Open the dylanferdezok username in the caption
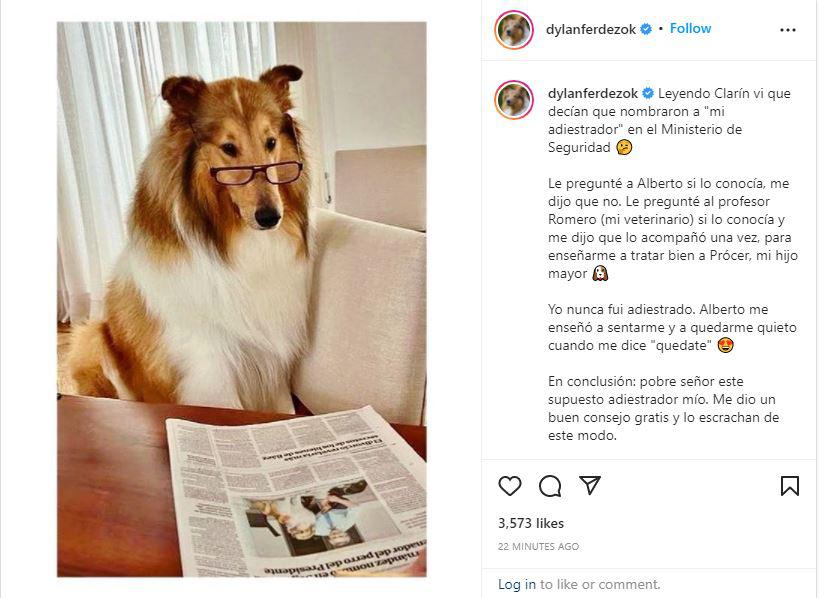 593,93
